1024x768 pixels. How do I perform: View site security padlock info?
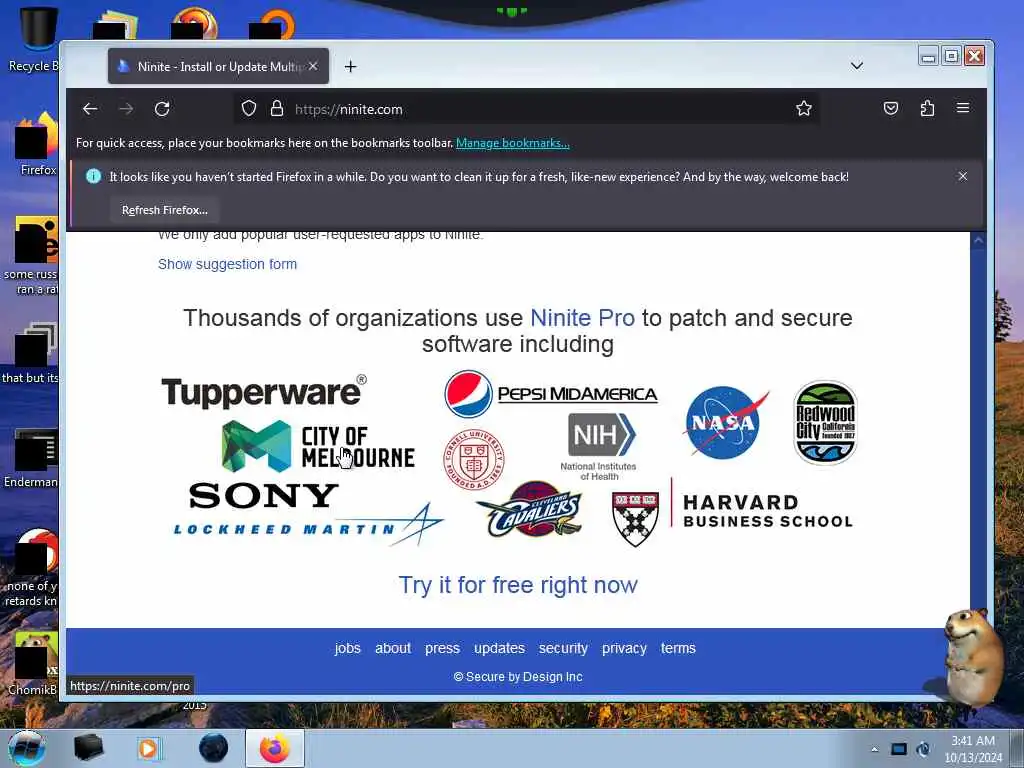pos(277,108)
